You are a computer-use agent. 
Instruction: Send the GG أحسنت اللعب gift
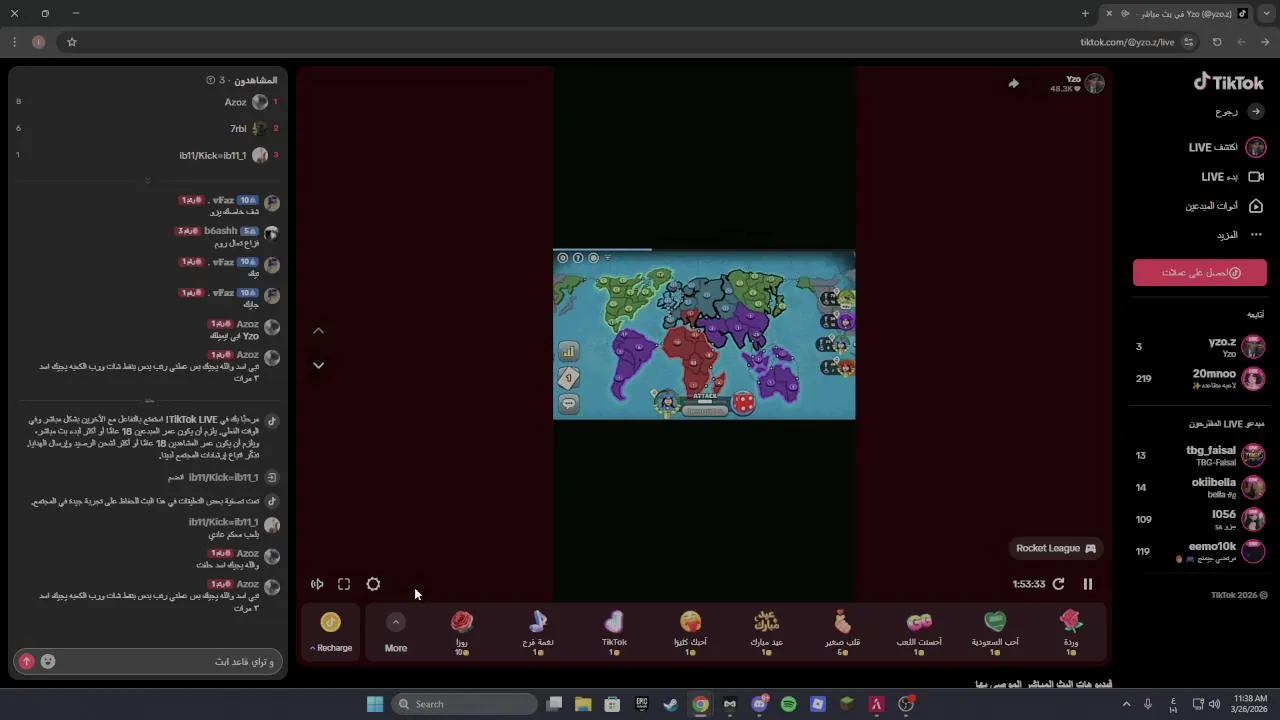(x=919, y=633)
